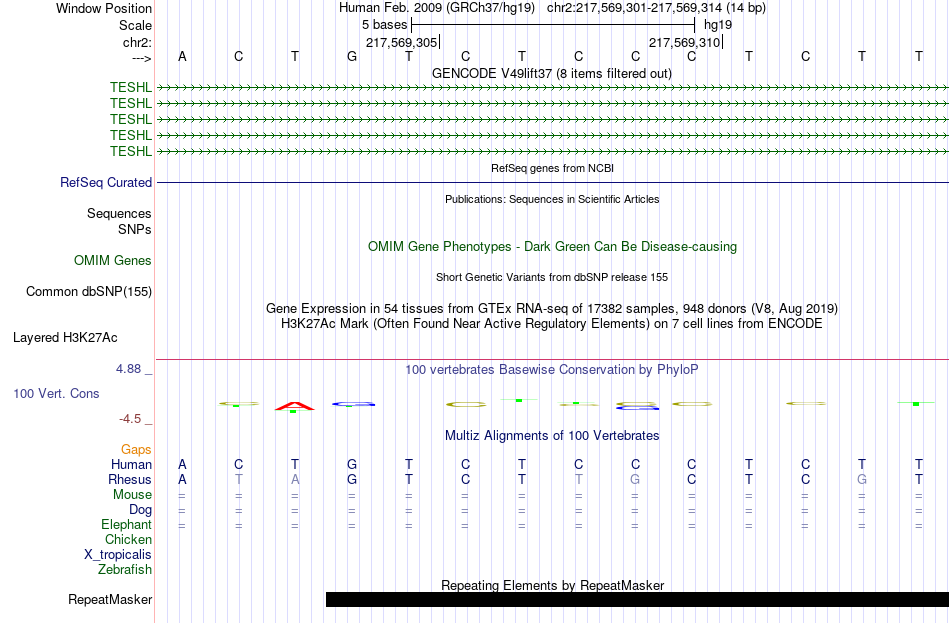Click the OMIM Genes track label
The image size is (950, 623).
tap(113, 261)
